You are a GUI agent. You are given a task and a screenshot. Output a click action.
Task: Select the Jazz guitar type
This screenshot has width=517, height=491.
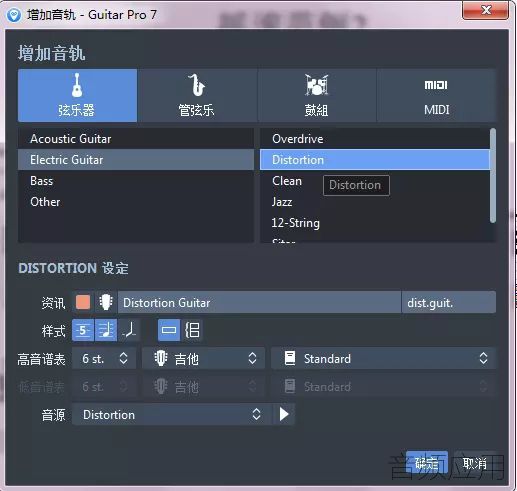(375, 202)
